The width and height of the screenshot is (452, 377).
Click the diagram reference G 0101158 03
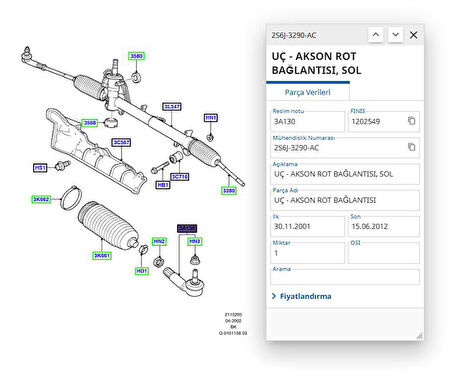pyautogui.click(x=233, y=333)
